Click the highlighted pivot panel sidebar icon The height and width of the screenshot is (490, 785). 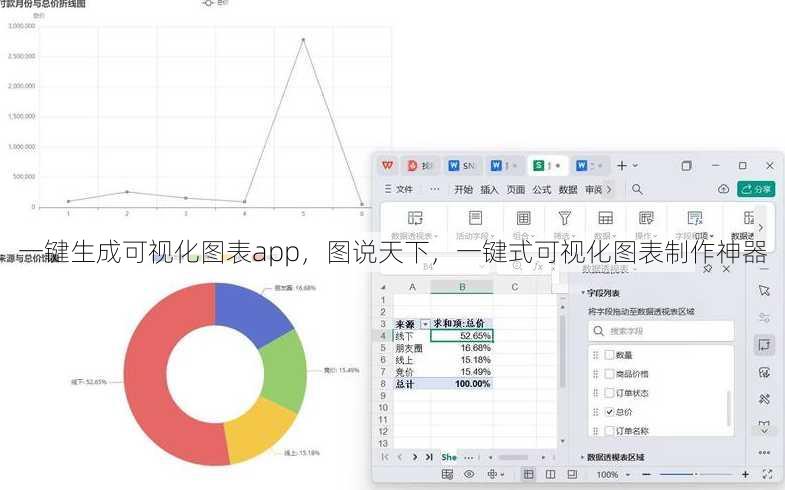point(764,345)
